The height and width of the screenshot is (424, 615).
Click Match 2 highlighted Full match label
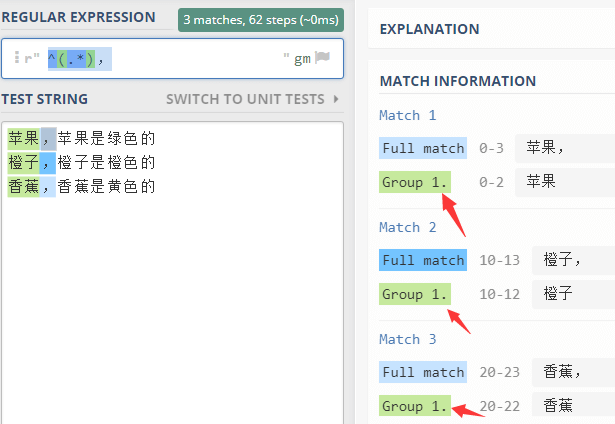coord(423,260)
